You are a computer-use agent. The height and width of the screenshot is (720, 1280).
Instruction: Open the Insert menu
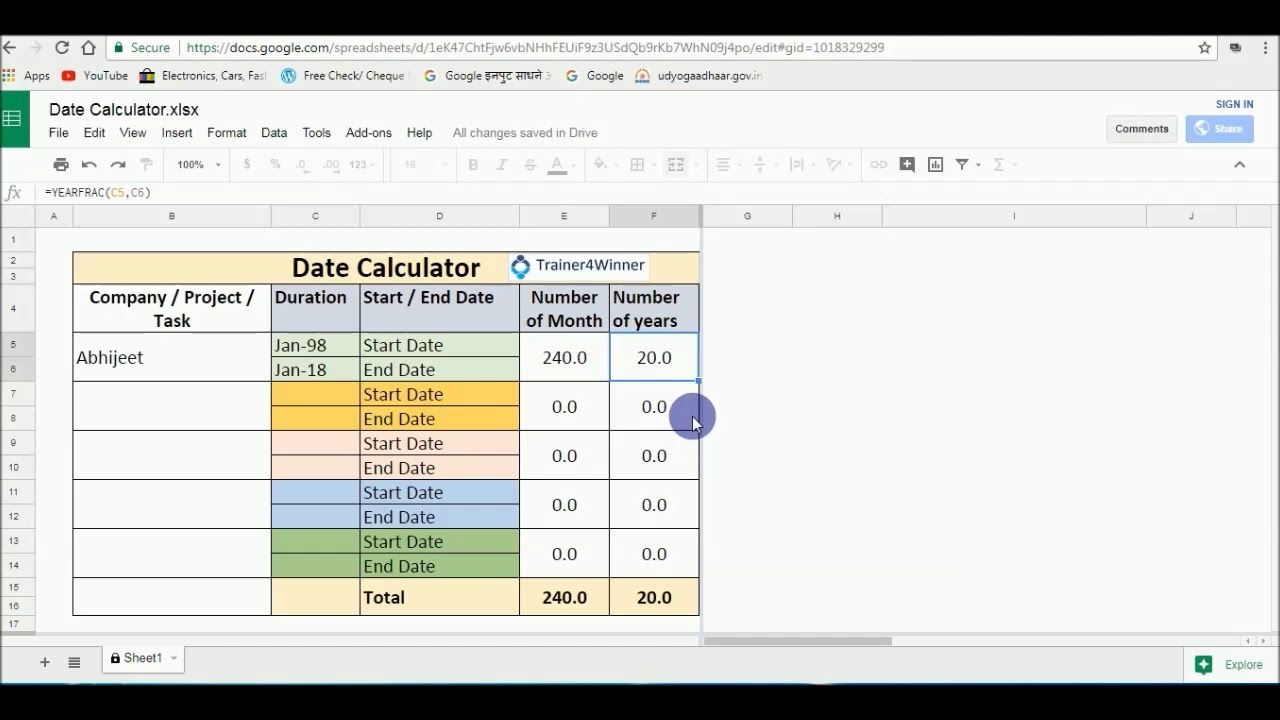point(177,133)
